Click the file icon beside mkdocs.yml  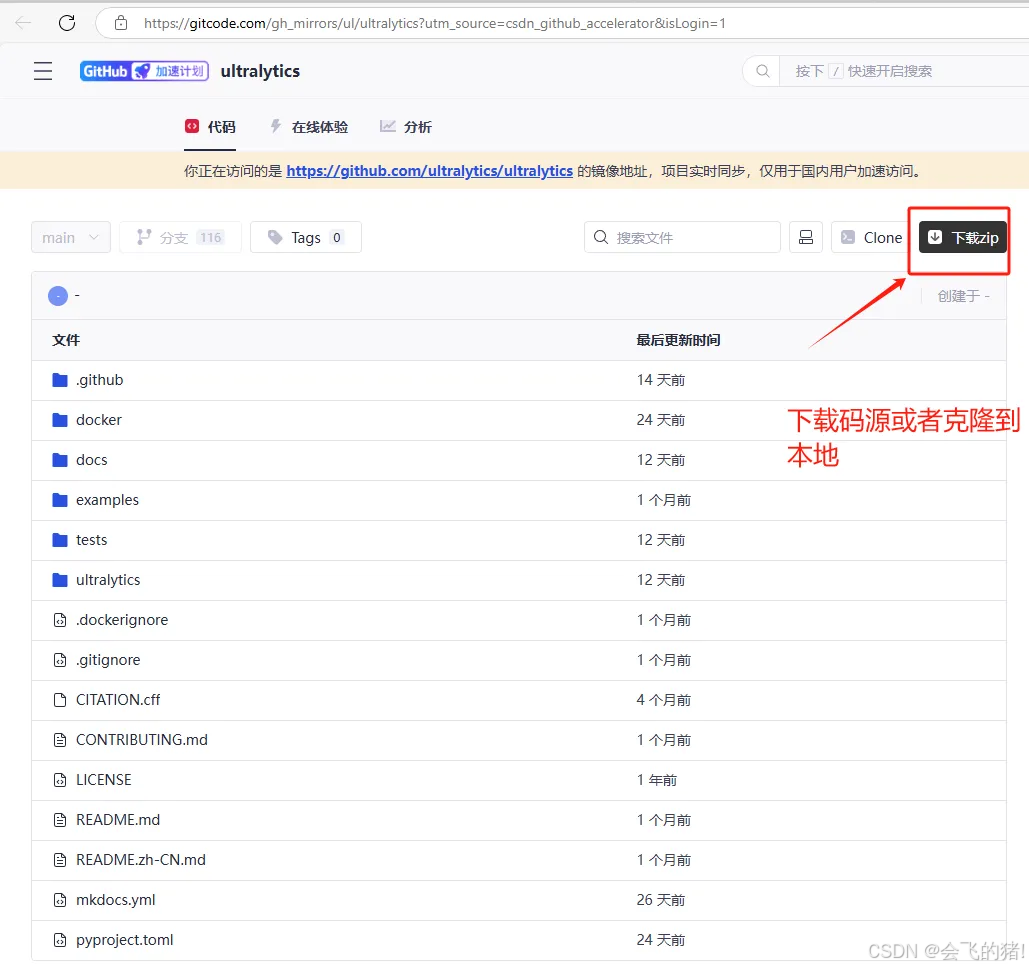(60, 900)
